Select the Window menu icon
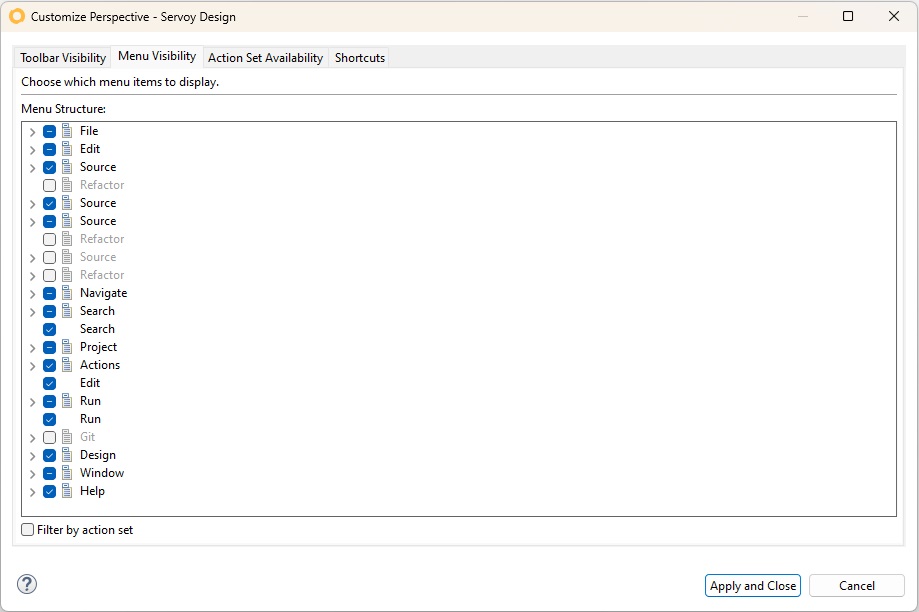 pyautogui.click(x=67, y=473)
